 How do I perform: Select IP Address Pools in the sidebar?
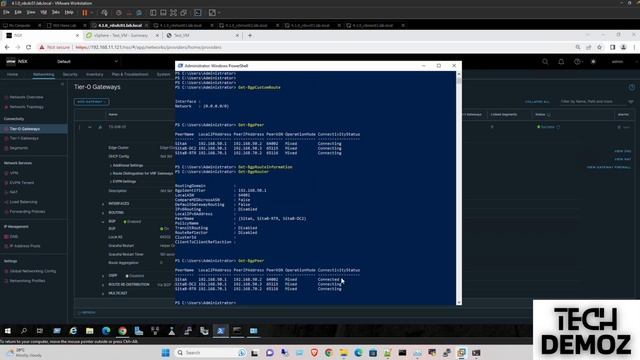coord(25,246)
